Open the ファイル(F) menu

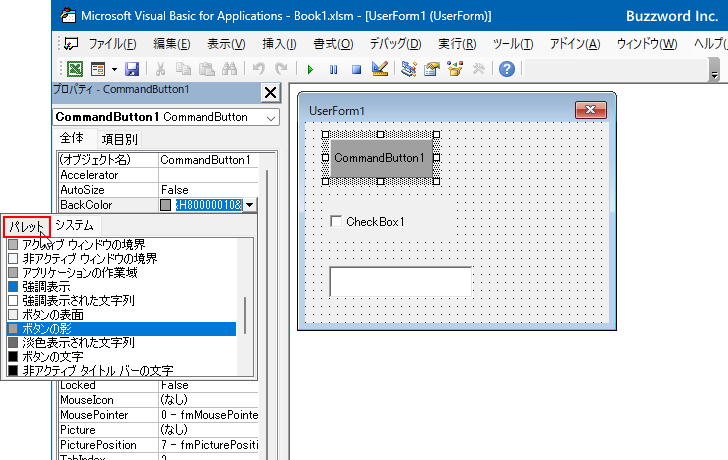pyautogui.click(x=112, y=44)
